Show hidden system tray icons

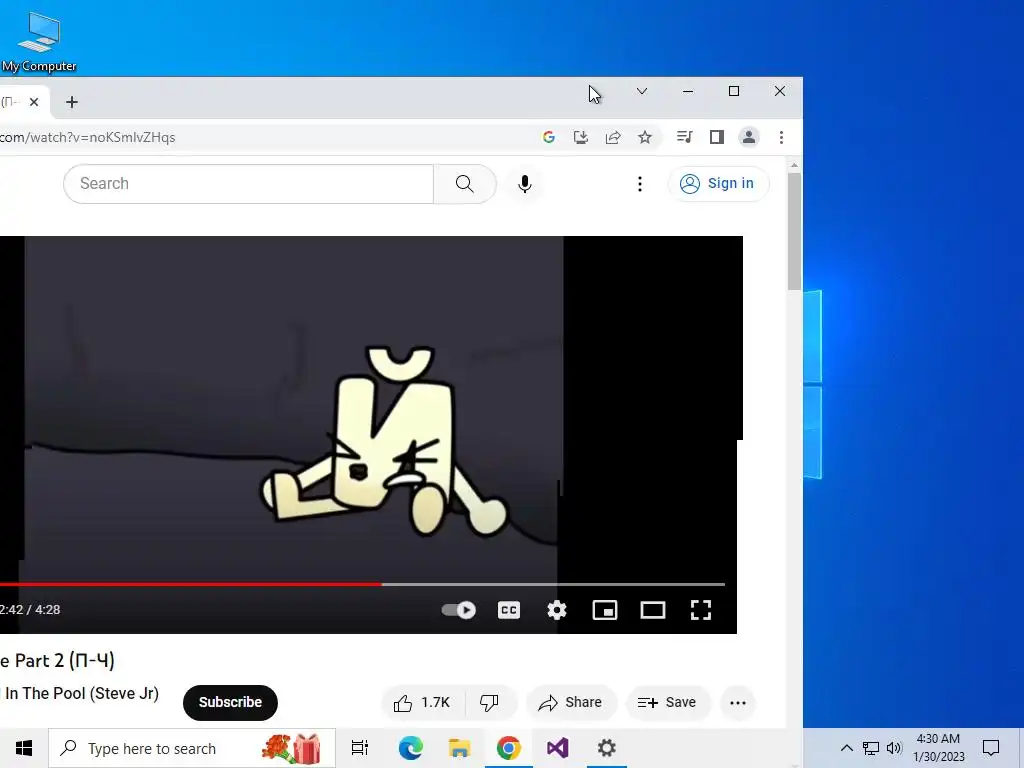click(846, 748)
